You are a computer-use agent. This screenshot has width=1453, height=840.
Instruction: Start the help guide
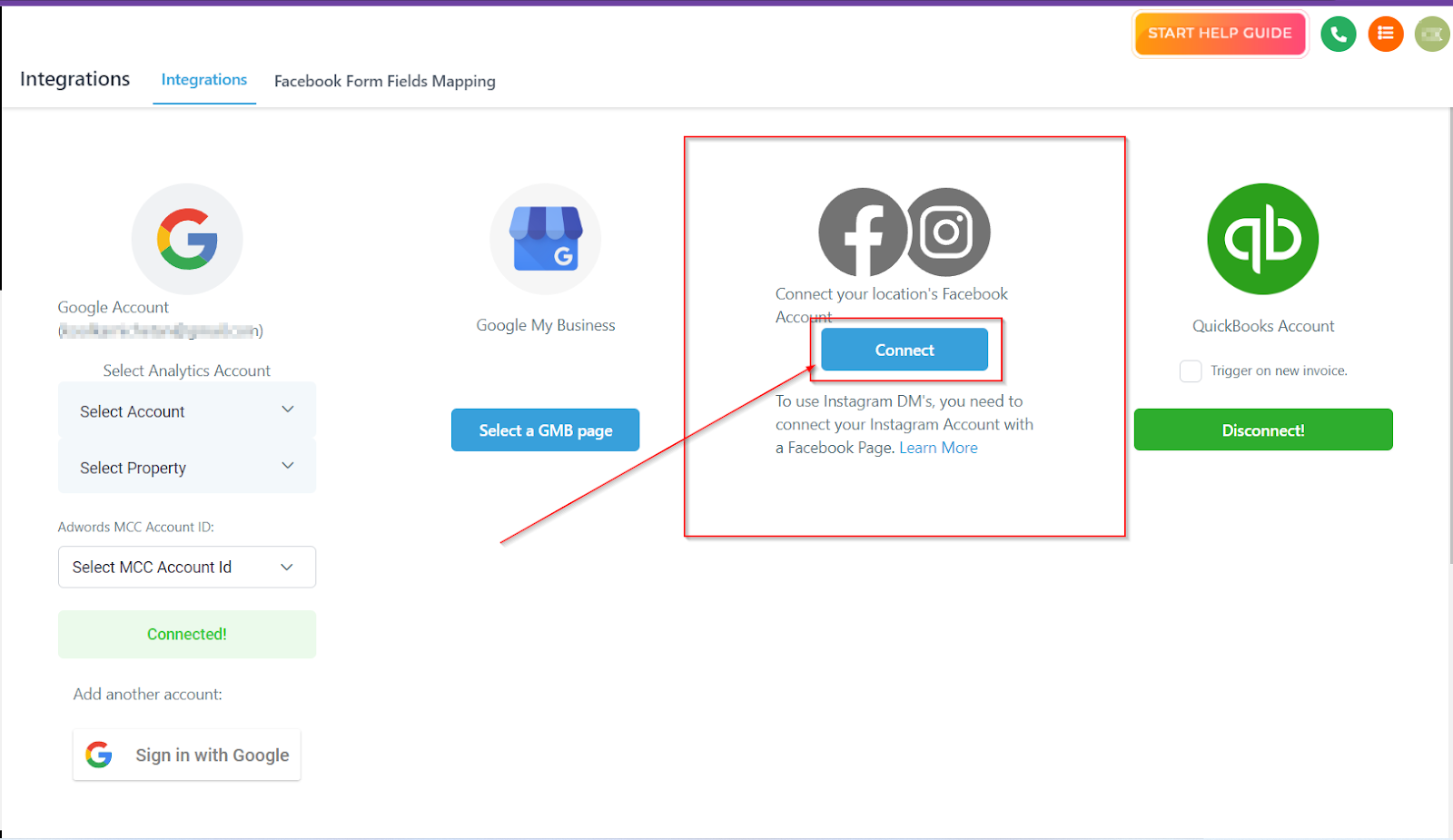pyautogui.click(x=1220, y=34)
